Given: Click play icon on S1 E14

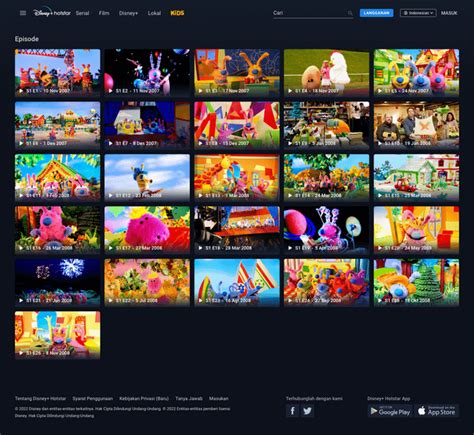Looking at the screenshot, I should click(x=290, y=195).
